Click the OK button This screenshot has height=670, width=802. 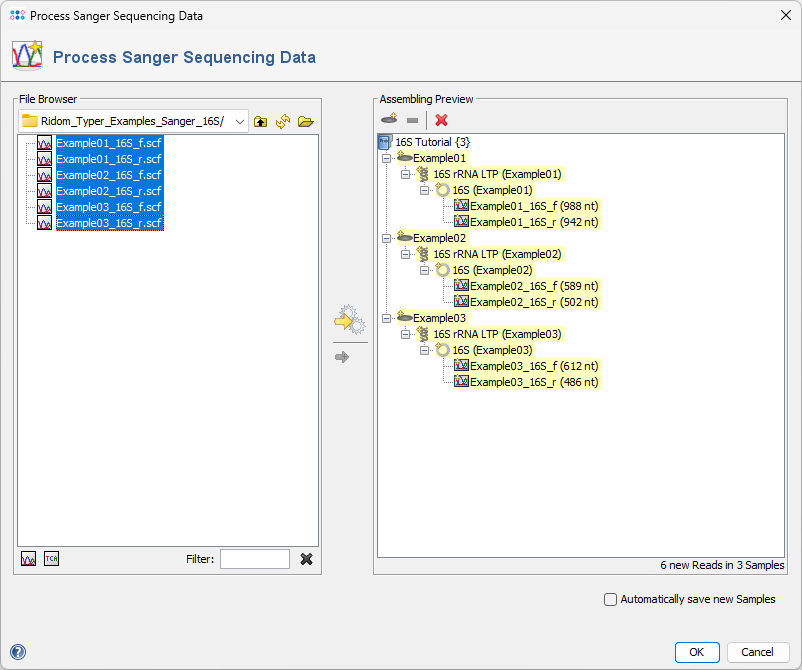point(697,652)
